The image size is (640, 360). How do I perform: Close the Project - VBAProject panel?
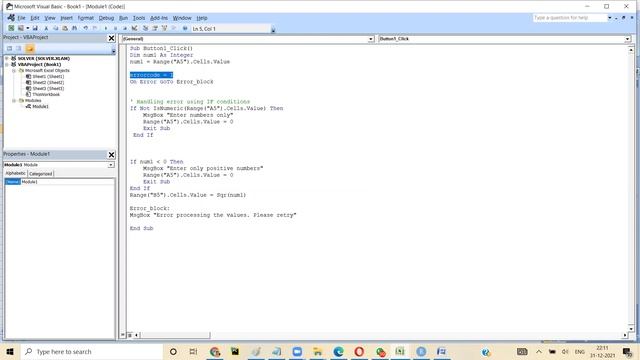111,38
